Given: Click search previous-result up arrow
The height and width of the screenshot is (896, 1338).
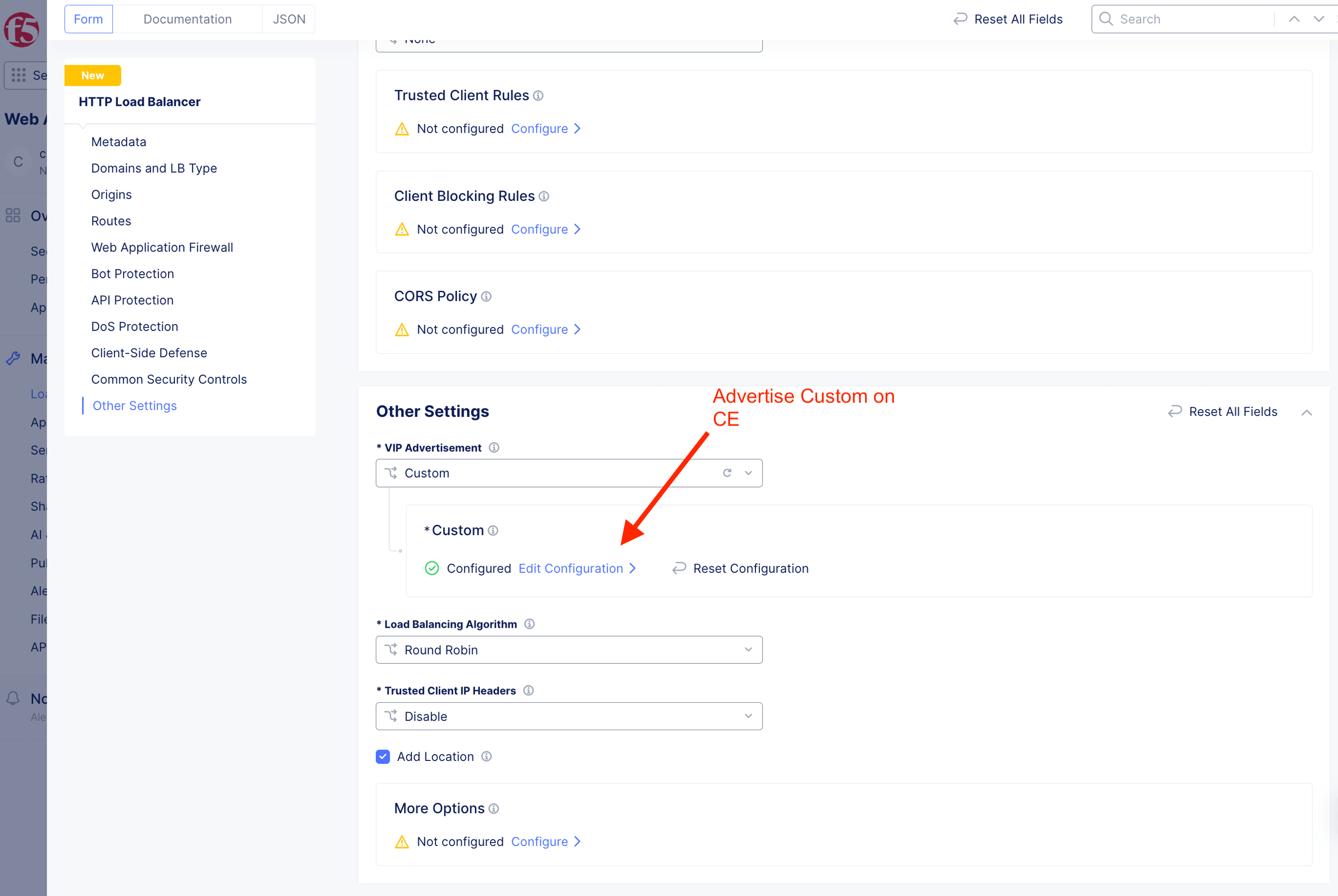Looking at the screenshot, I should click(1294, 19).
